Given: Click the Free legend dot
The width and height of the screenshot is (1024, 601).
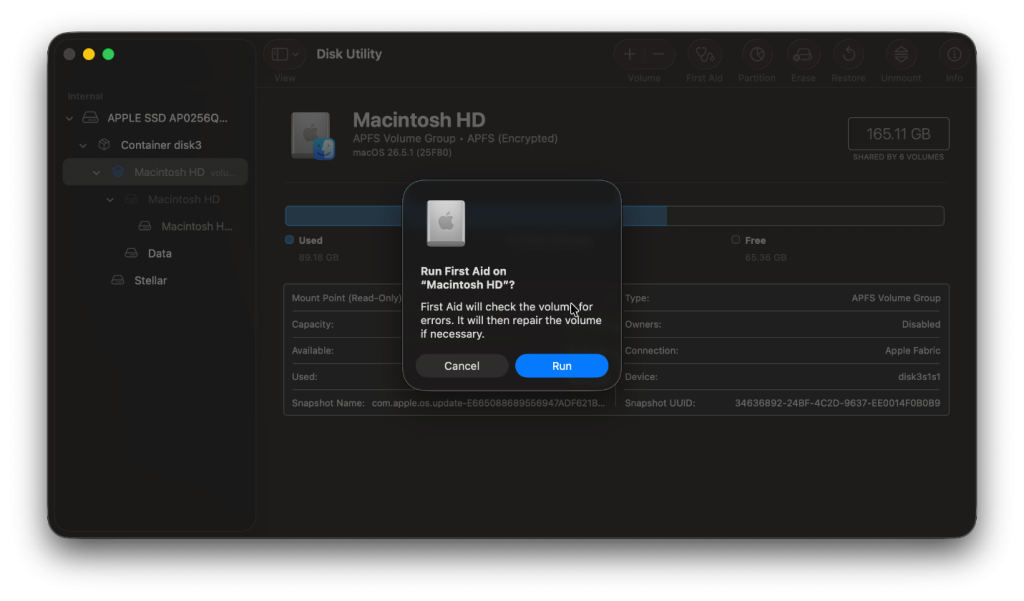Looking at the screenshot, I should [735, 240].
